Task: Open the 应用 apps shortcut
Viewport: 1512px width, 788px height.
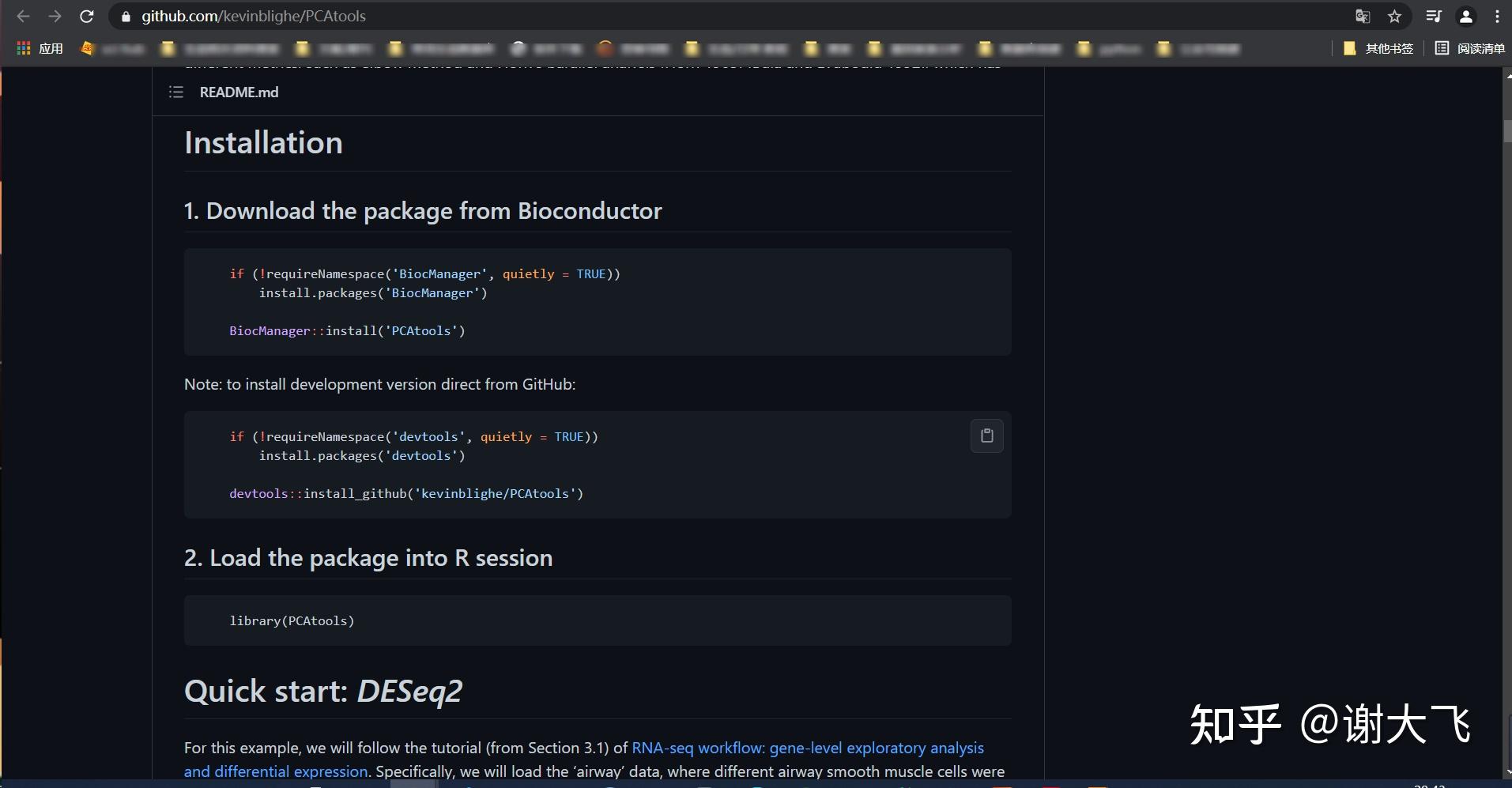Action: 40,48
